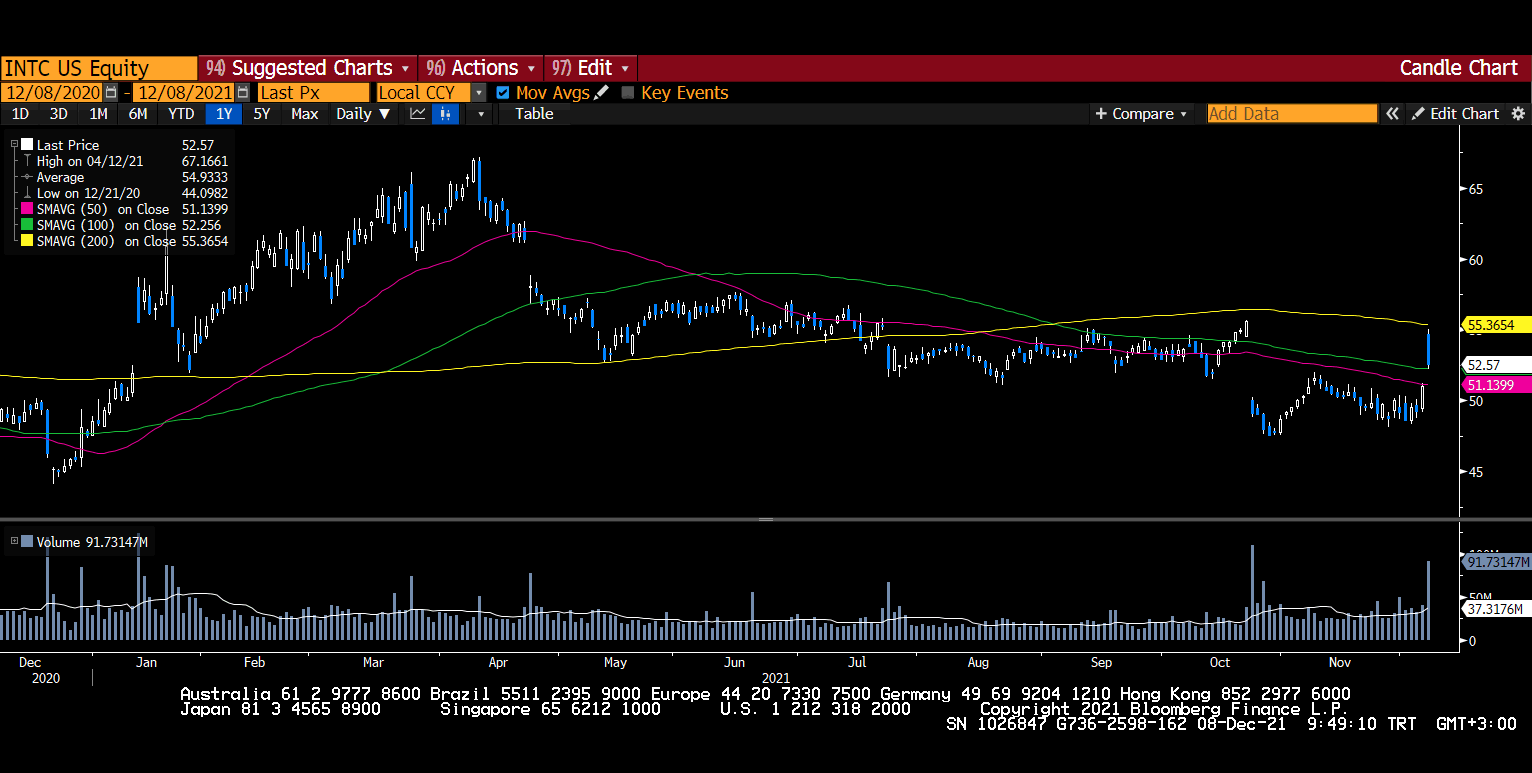Enable the Key Events checkbox
1532x773 pixels.
click(x=628, y=92)
